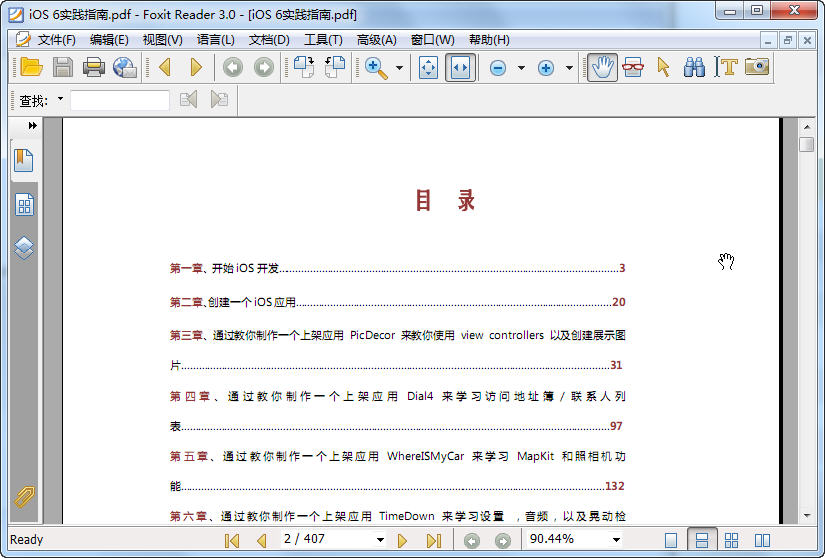Click Find Next button
825x558 pixels.
tap(219, 99)
